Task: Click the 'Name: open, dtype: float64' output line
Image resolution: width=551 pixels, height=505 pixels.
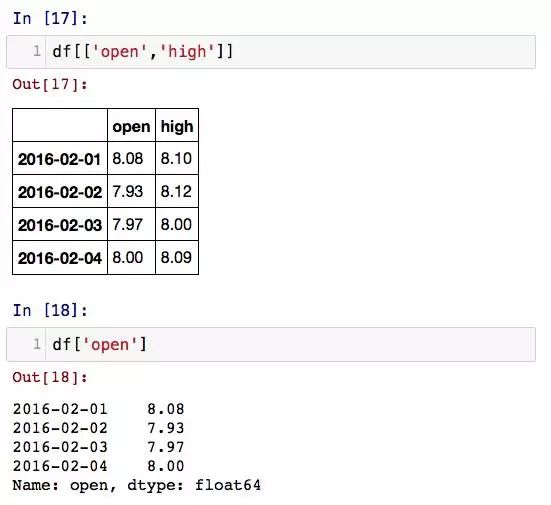Action: click(x=137, y=485)
